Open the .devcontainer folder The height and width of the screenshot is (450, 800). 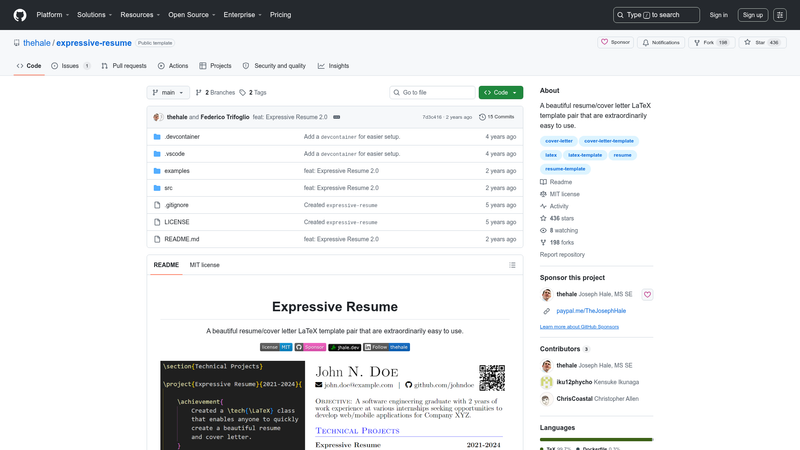click(x=182, y=137)
